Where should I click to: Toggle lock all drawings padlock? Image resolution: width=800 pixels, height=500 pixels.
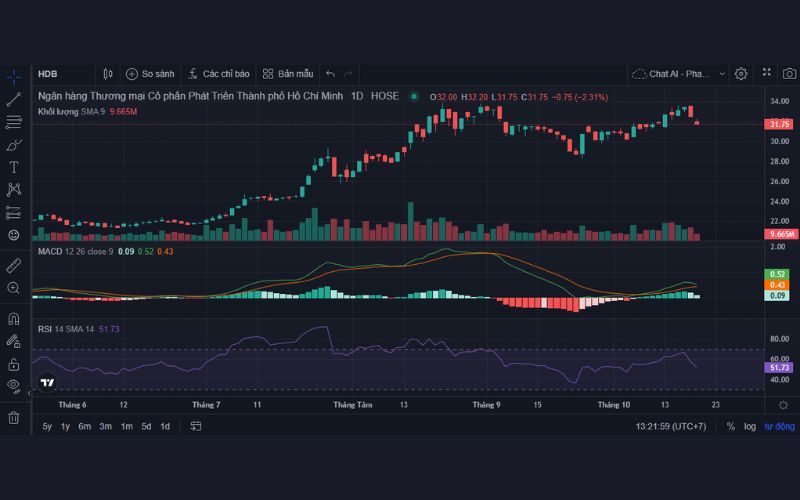[x=14, y=364]
